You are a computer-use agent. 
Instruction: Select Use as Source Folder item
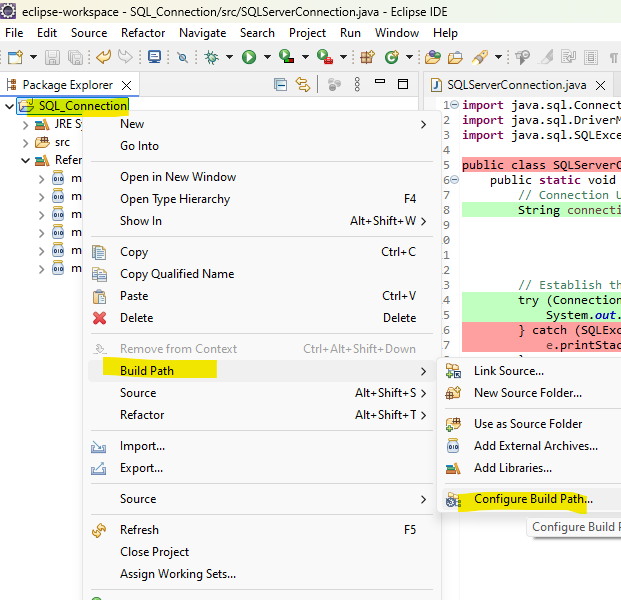coord(533,424)
